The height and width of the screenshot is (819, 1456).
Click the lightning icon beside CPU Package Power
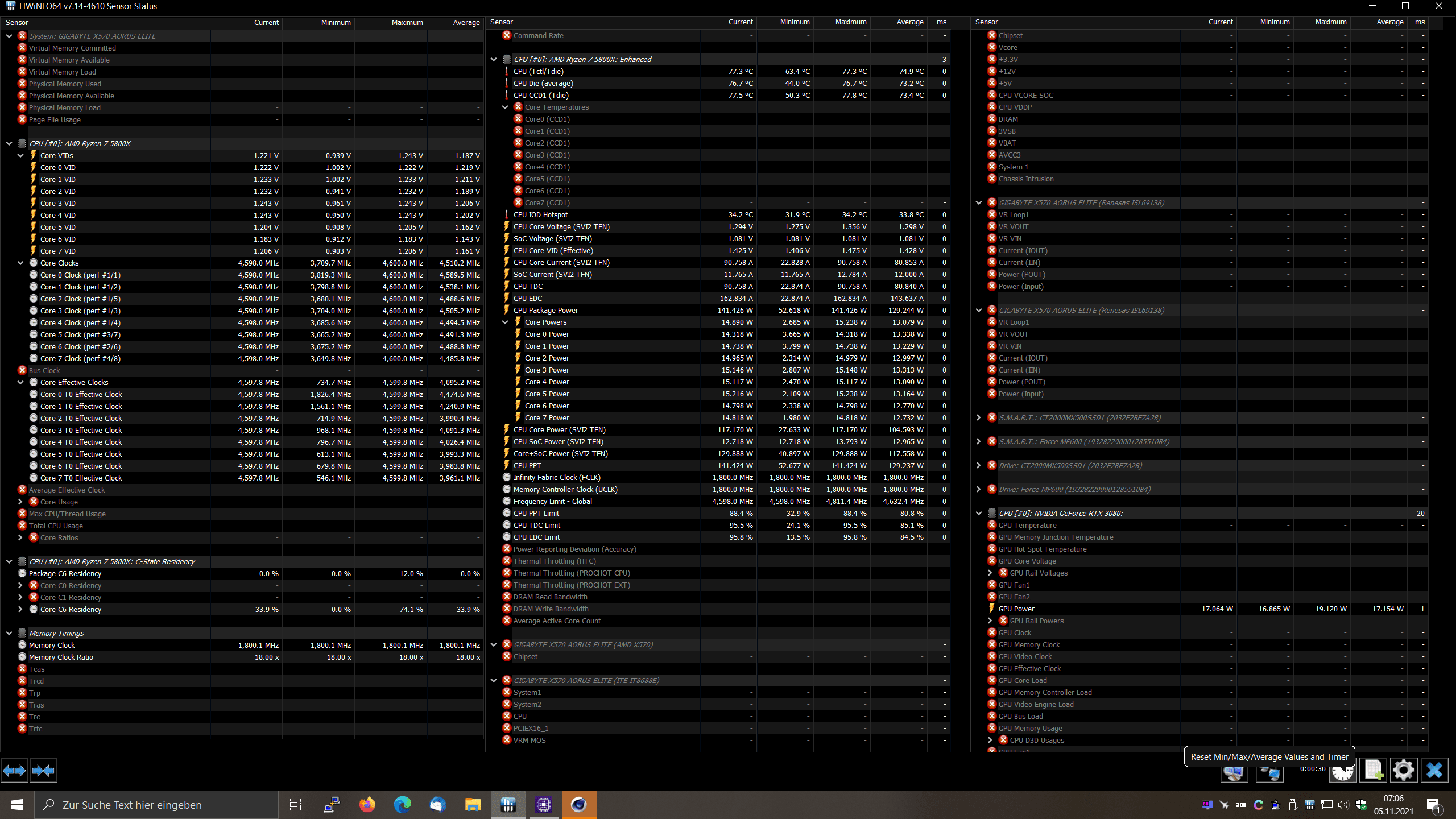(x=506, y=311)
